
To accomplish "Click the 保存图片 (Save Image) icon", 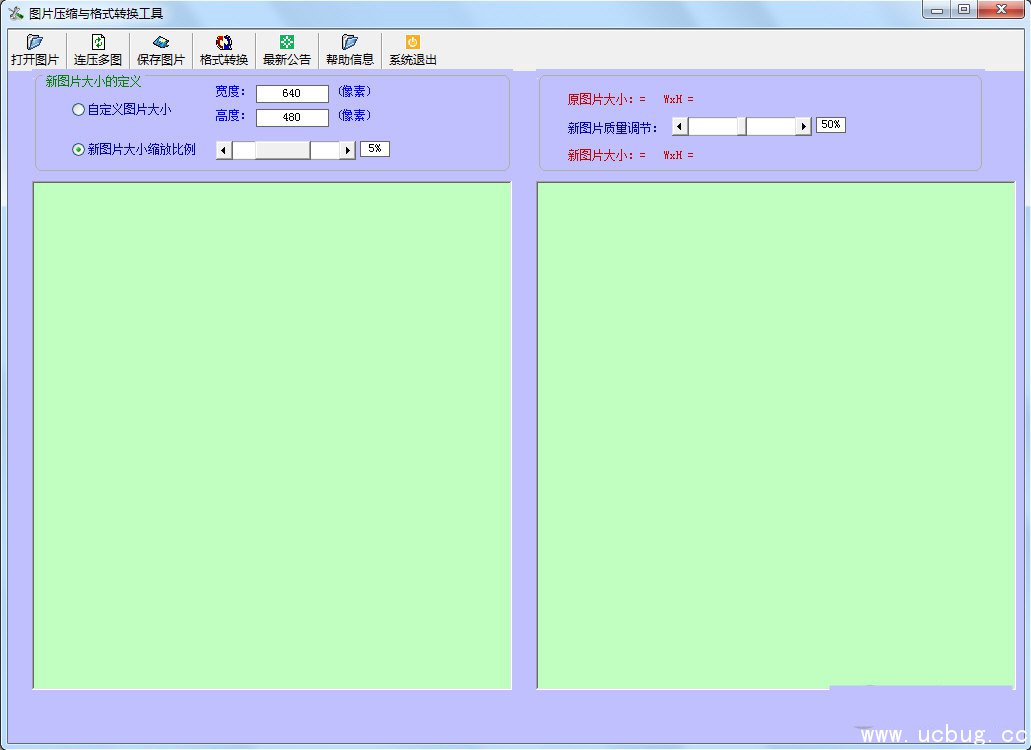I will coord(161,43).
